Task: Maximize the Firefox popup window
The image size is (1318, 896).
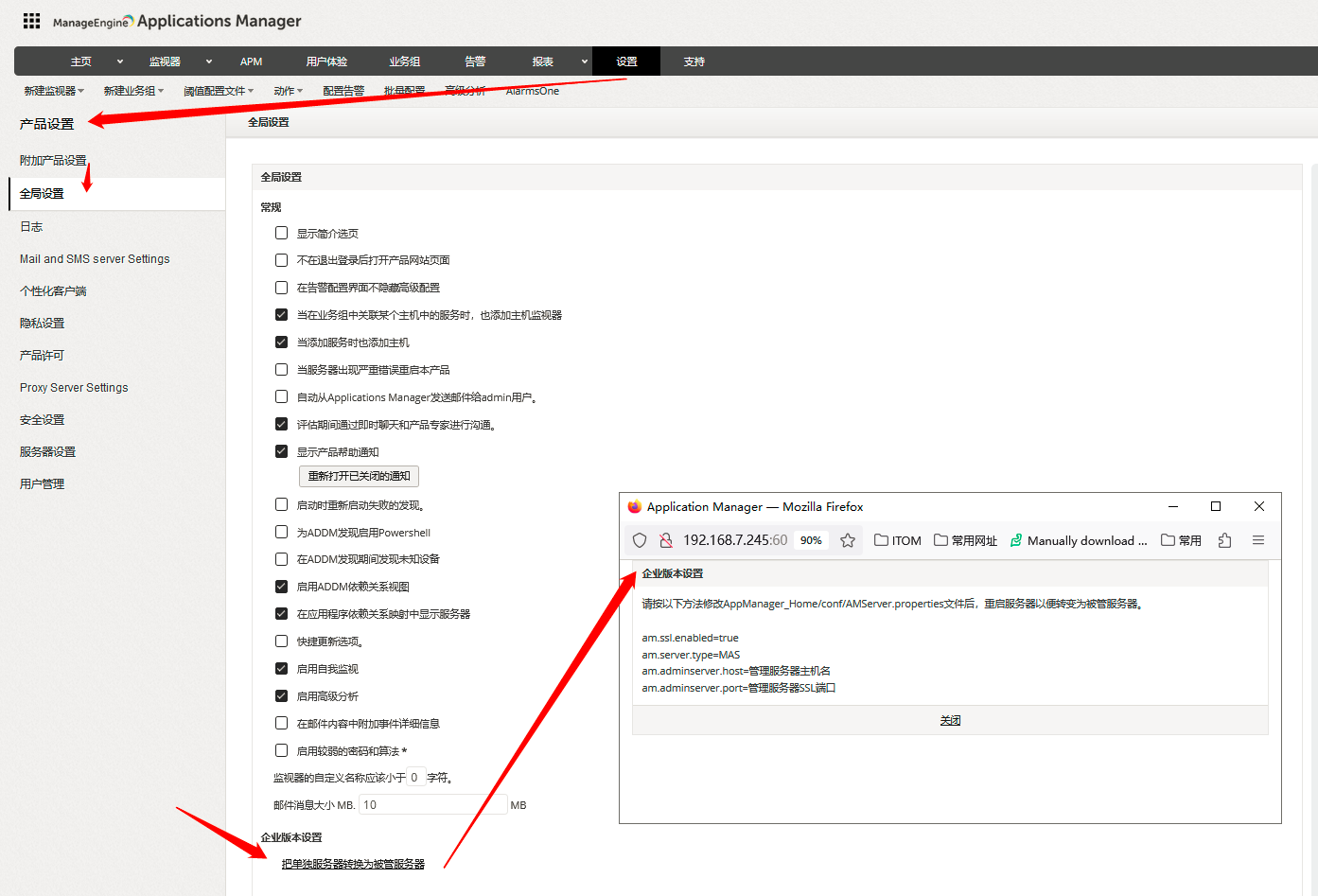Action: [x=1216, y=506]
